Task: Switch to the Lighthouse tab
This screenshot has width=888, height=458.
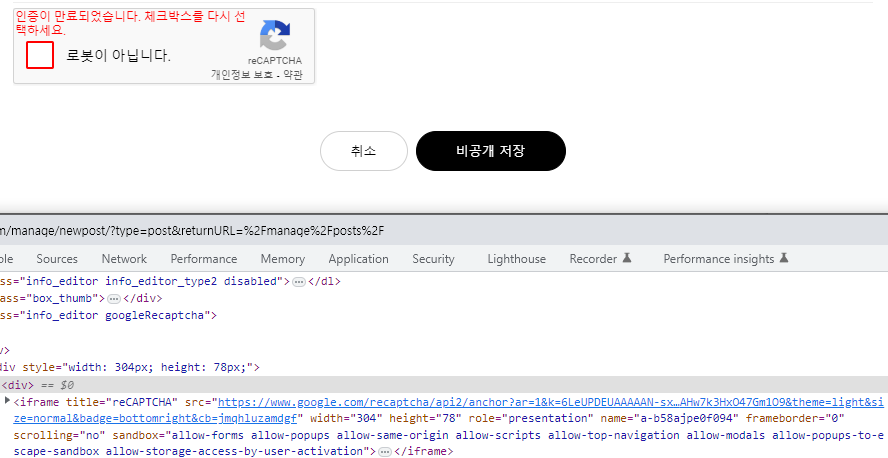Action: (x=516, y=259)
